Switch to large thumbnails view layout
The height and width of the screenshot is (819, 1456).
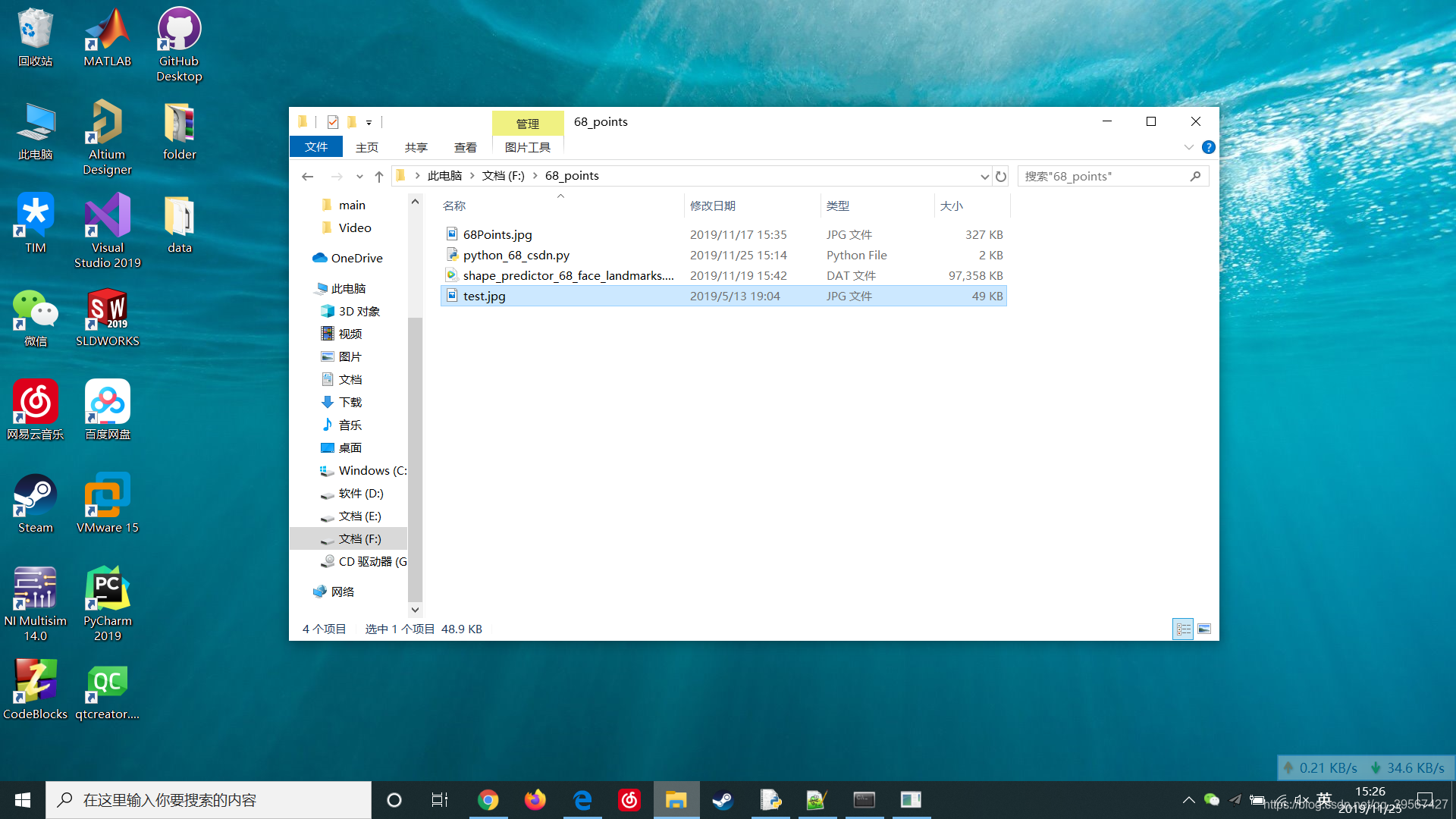[x=1204, y=629]
